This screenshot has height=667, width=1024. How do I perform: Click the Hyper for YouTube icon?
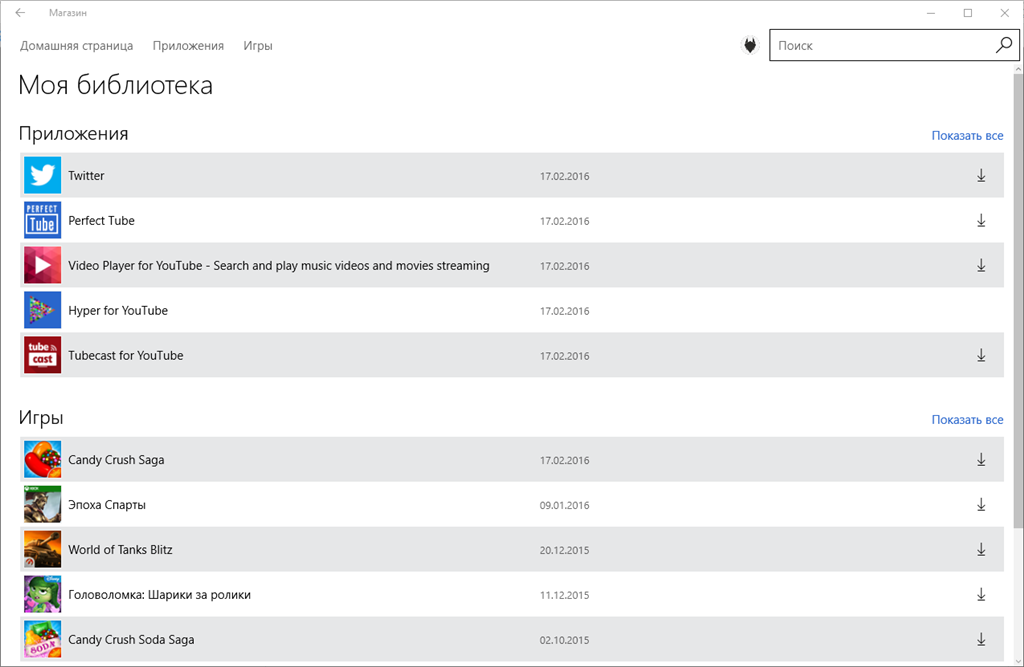pyautogui.click(x=42, y=310)
